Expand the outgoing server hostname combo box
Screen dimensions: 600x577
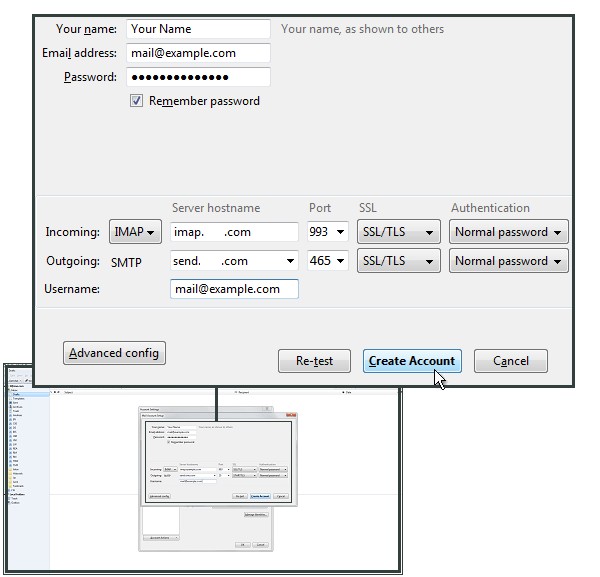pos(290,261)
